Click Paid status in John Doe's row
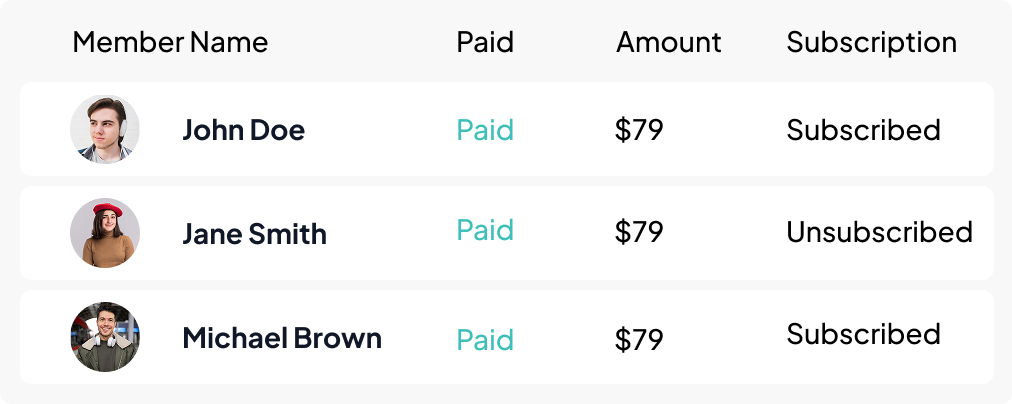 pos(485,130)
